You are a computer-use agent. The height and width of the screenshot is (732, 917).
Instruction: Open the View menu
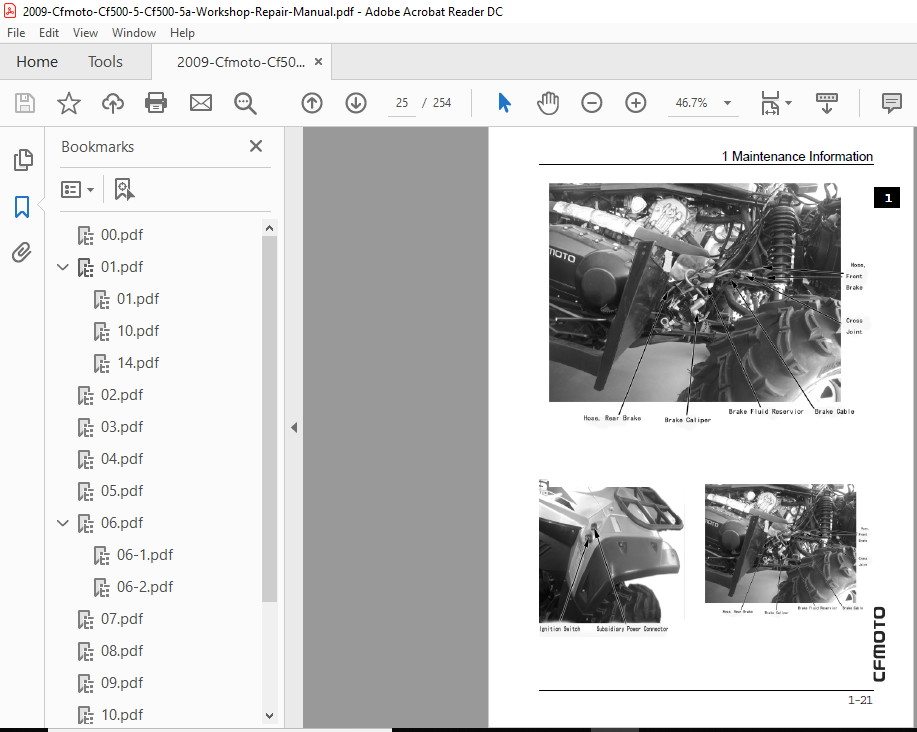point(85,33)
